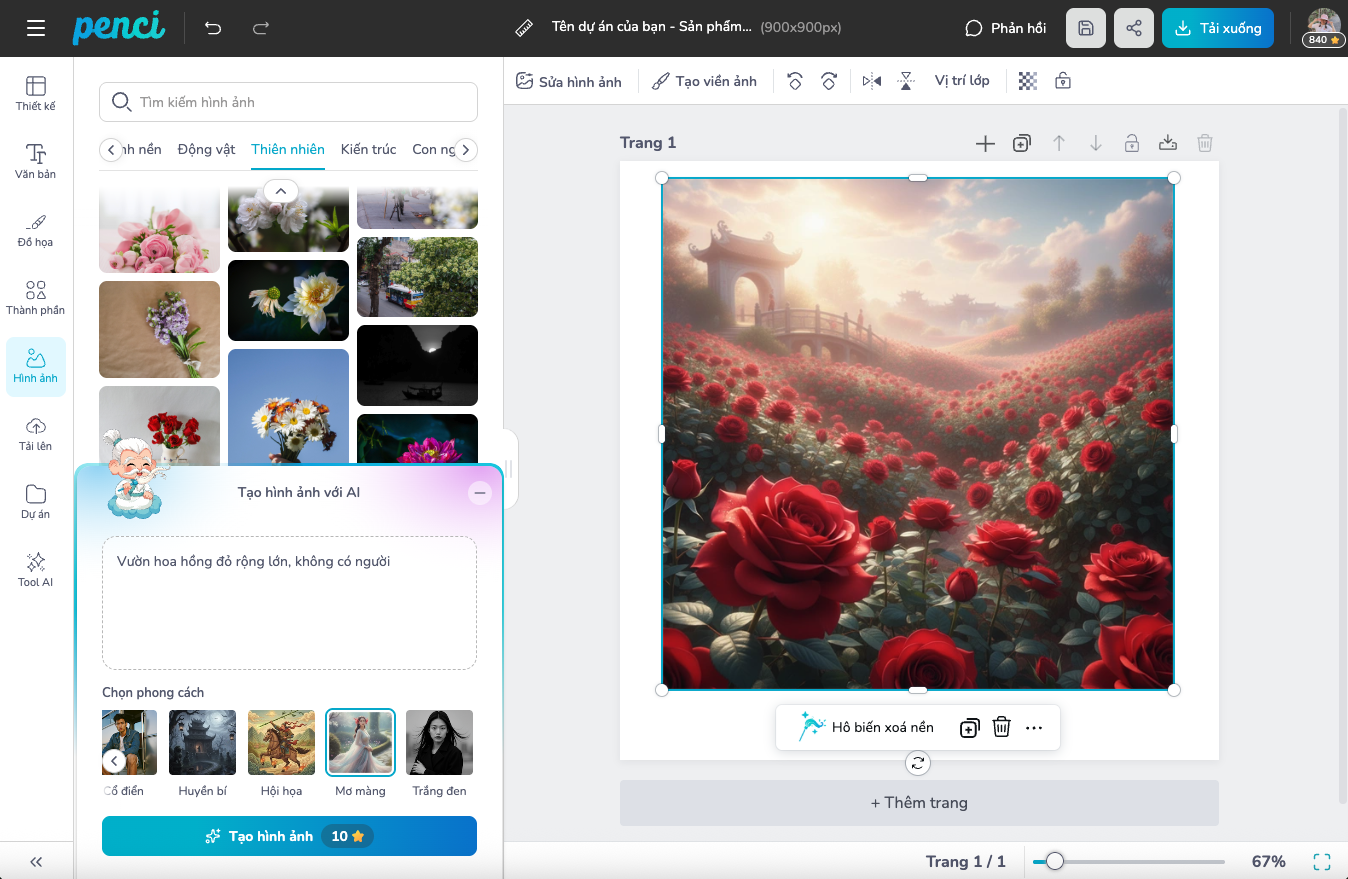This screenshot has width=1348, height=879.
Task: Flip image horizontally icon
Action: click(872, 81)
